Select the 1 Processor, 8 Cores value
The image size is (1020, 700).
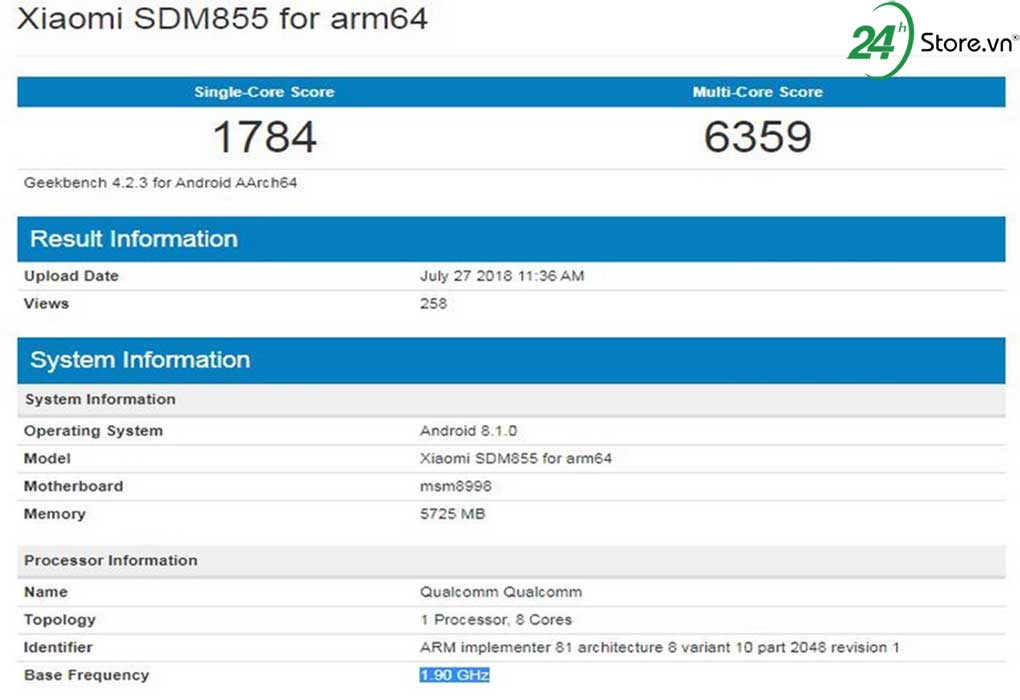(x=496, y=620)
